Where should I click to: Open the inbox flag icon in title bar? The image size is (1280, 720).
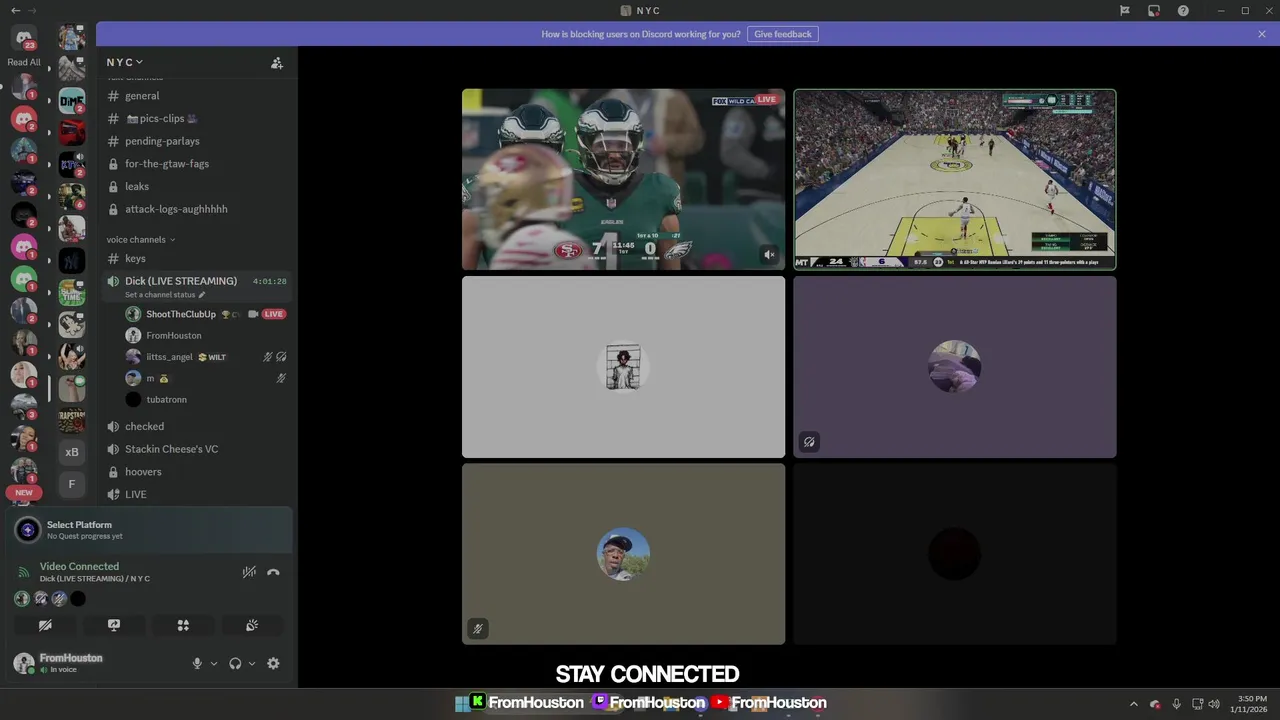pos(1124,10)
